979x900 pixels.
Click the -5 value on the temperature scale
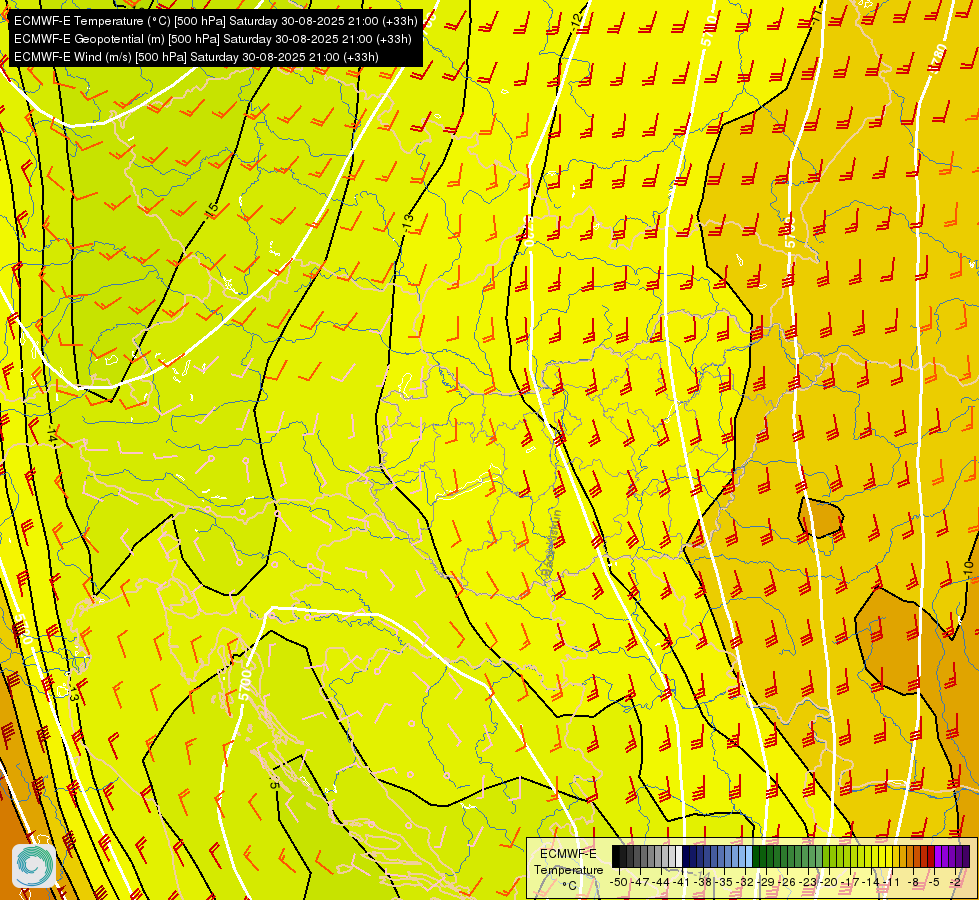point(934,882)
